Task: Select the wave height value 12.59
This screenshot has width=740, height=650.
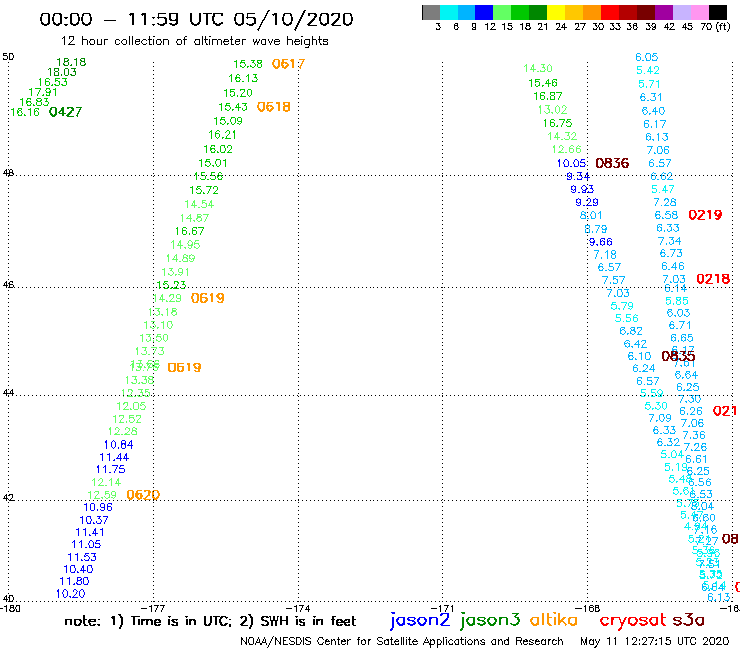Action: pos(102,495)
